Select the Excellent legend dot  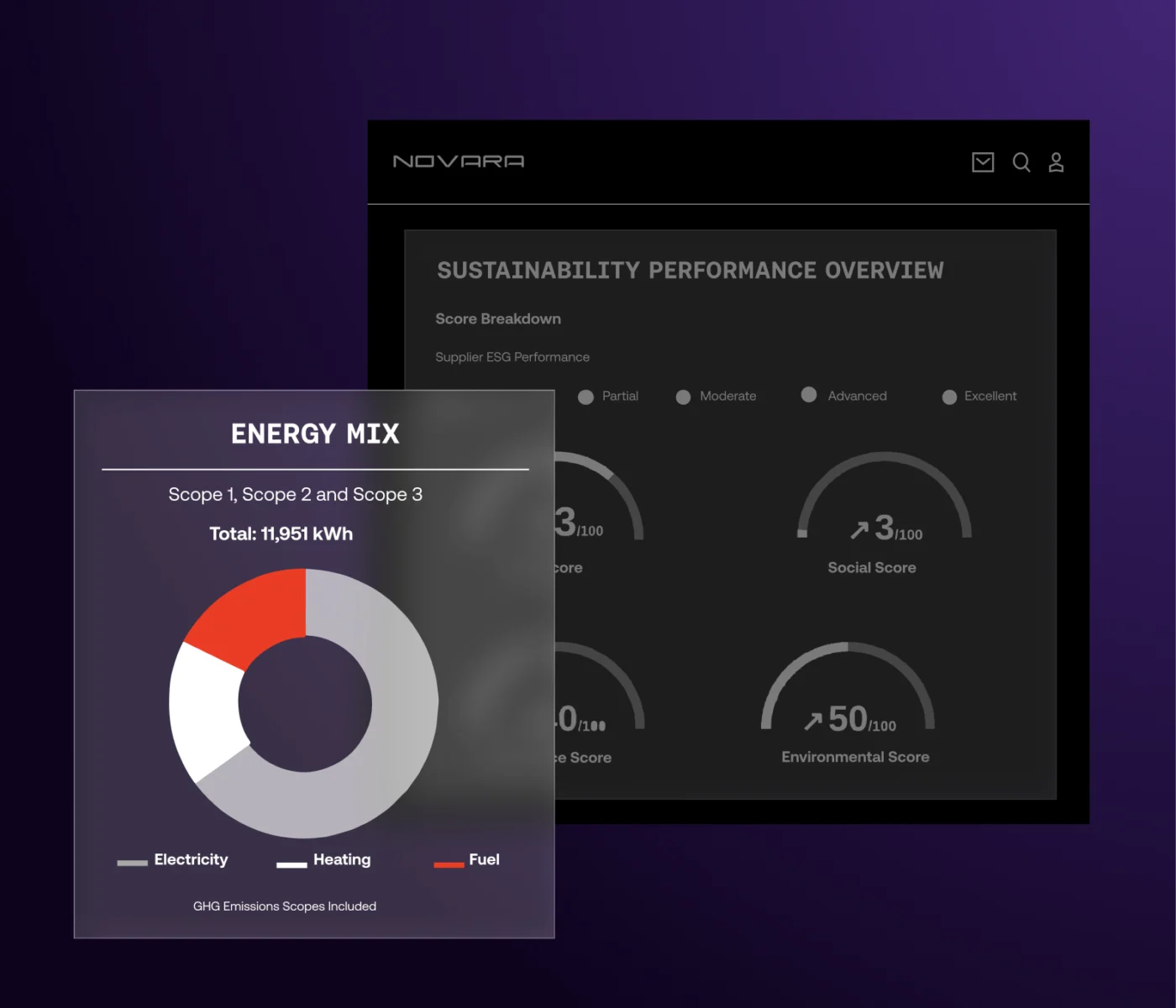coord(949,396)
